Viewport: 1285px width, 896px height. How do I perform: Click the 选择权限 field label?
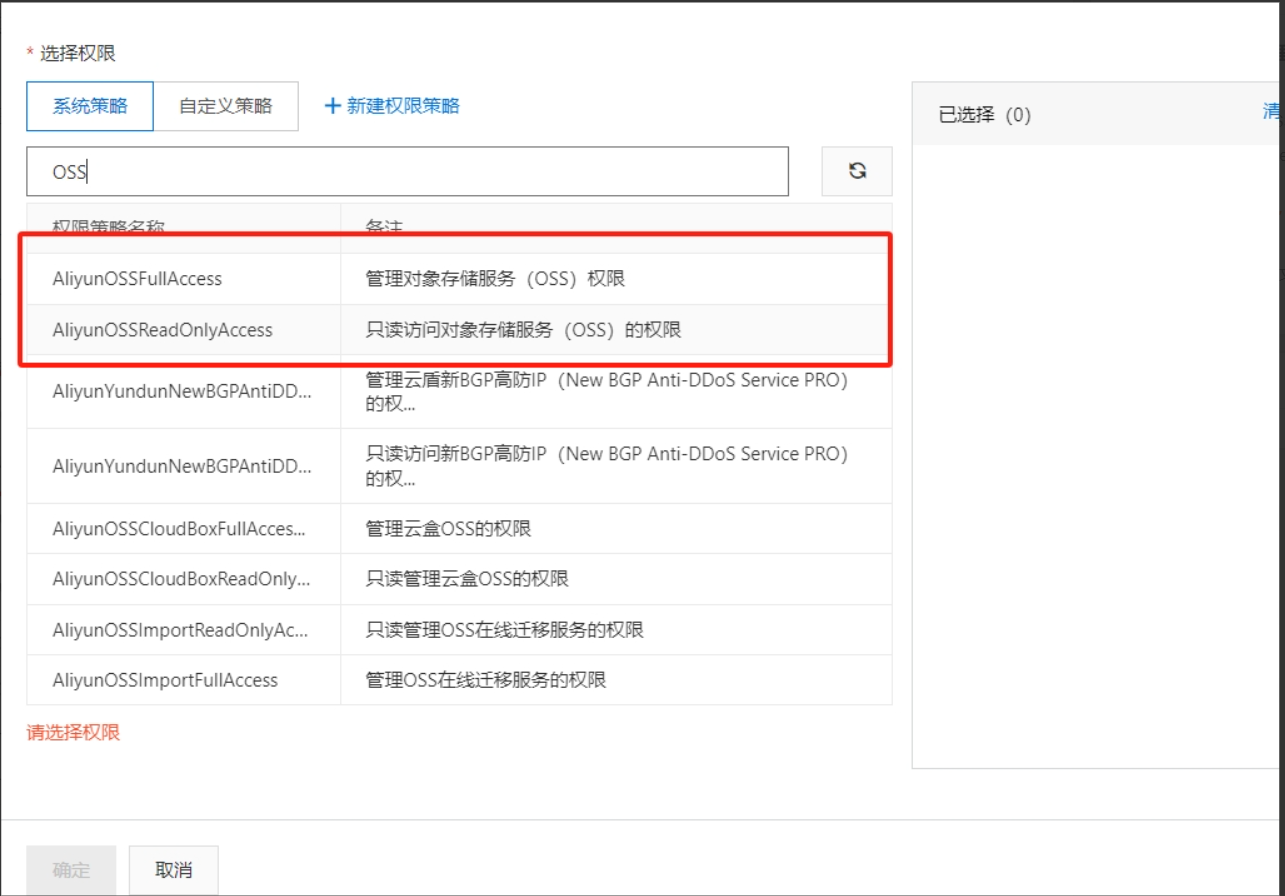pyautogui.click(x=77, y=54)
